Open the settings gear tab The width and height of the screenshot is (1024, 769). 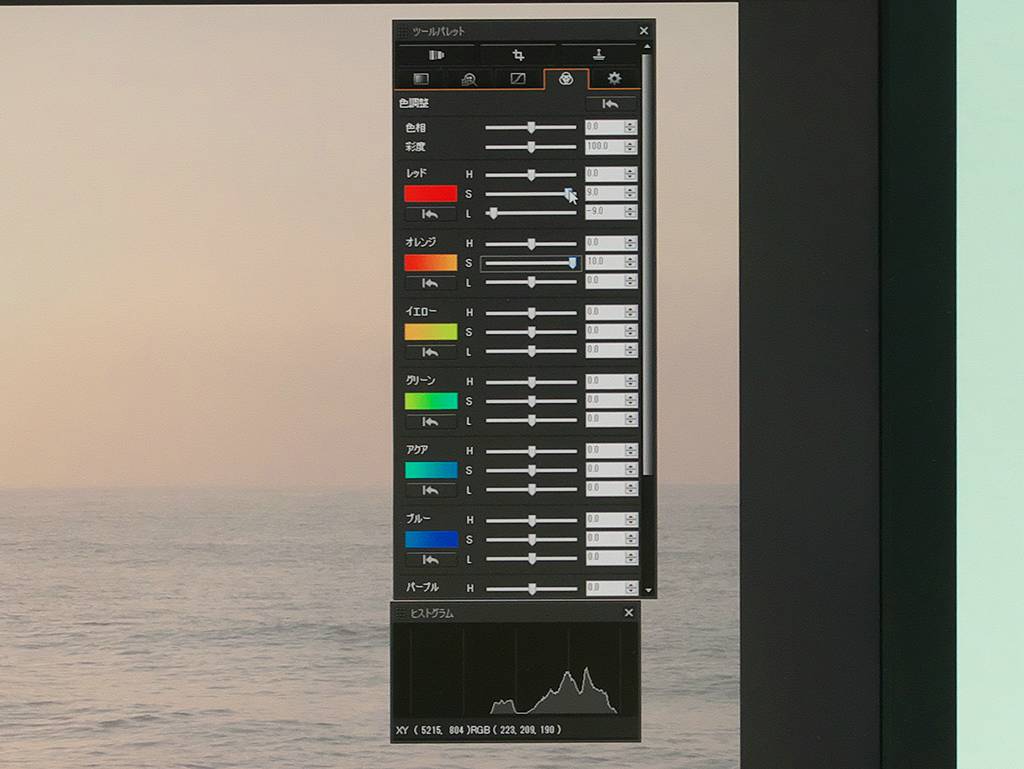[x=615, y=79]
